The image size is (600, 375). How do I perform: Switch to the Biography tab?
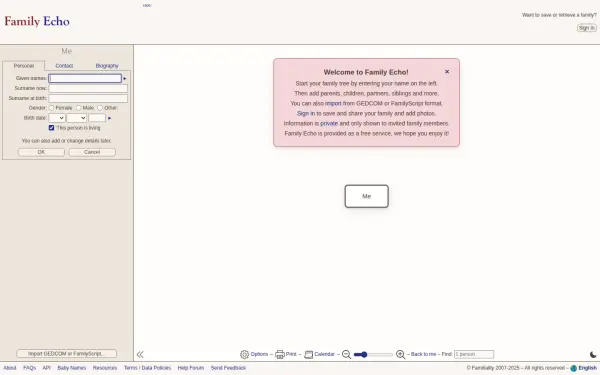(107, 66)
